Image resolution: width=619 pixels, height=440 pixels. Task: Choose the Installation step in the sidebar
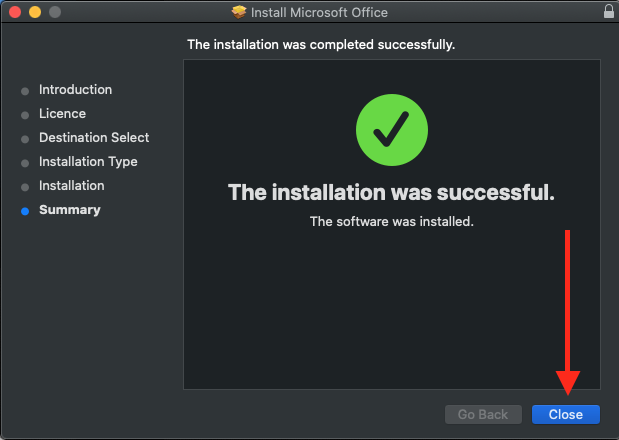[71, 186]
